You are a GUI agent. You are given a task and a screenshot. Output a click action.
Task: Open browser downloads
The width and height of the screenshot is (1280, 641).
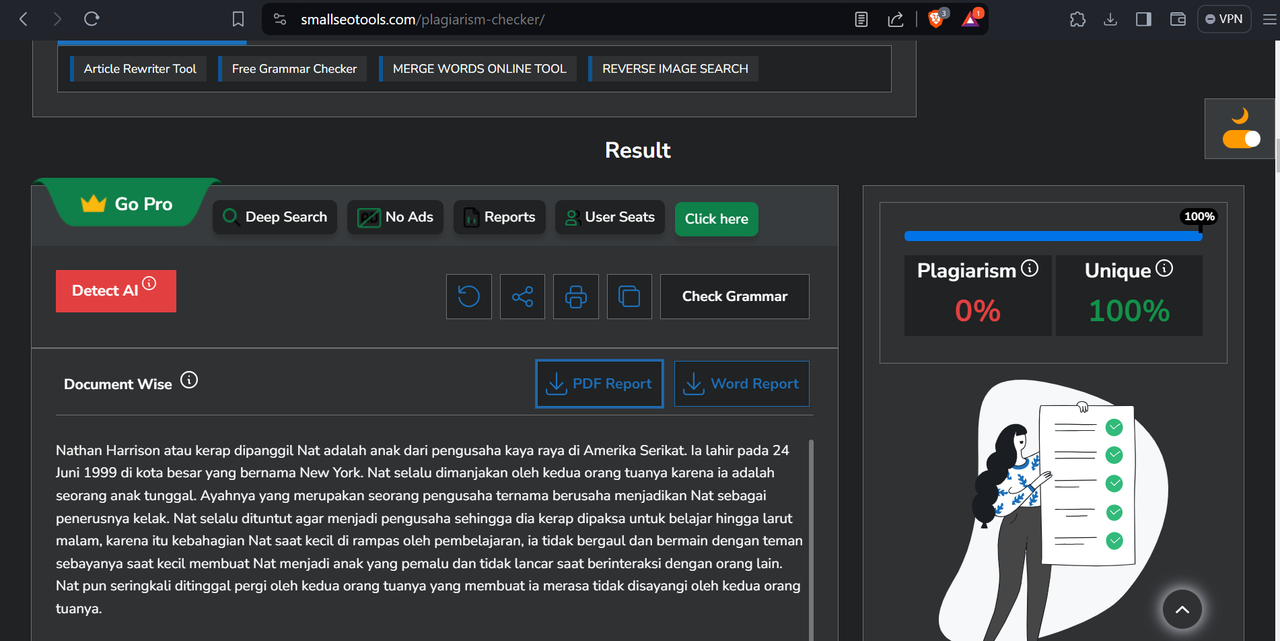point(1110,19)
